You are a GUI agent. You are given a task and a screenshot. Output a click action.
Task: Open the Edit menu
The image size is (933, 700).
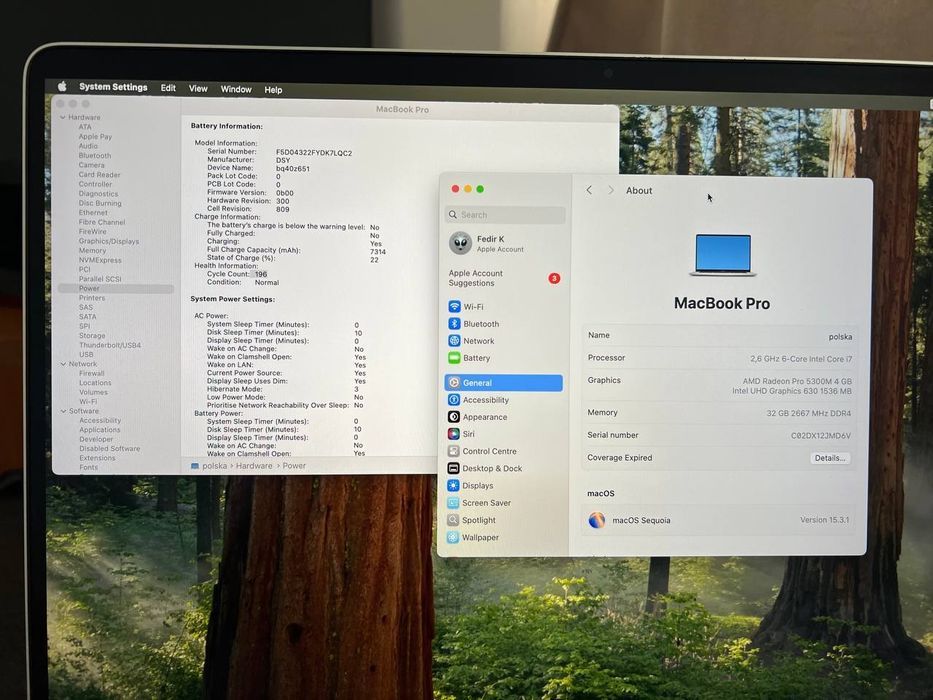(168, 88)
